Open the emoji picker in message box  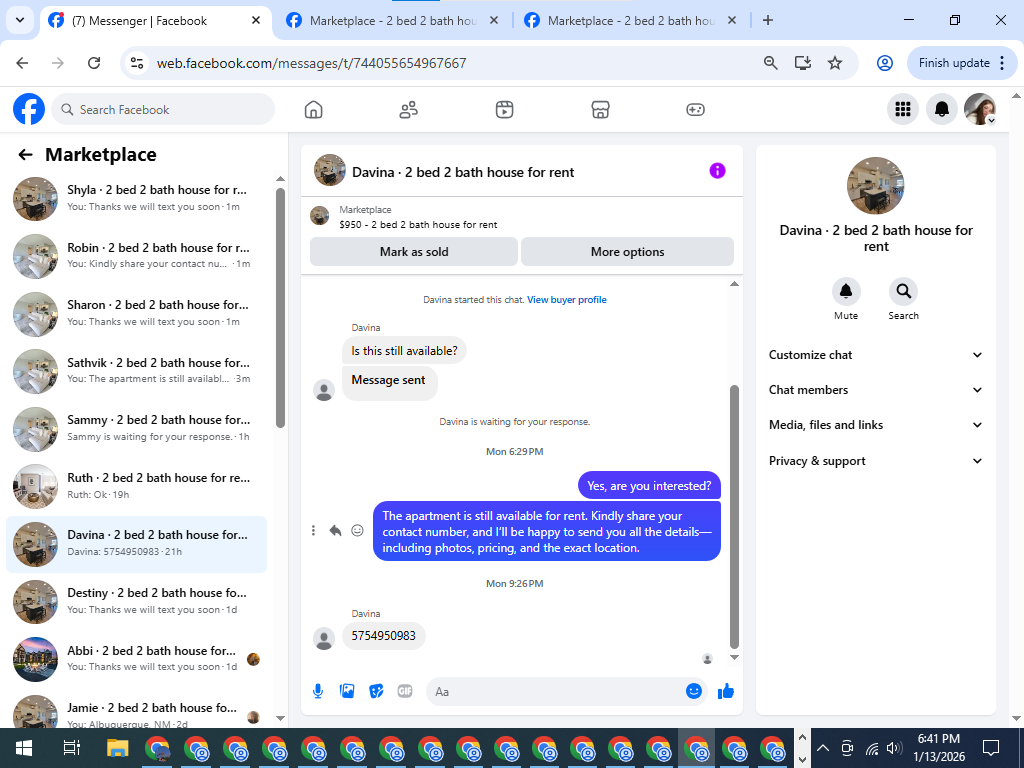(x=694, y=691)
